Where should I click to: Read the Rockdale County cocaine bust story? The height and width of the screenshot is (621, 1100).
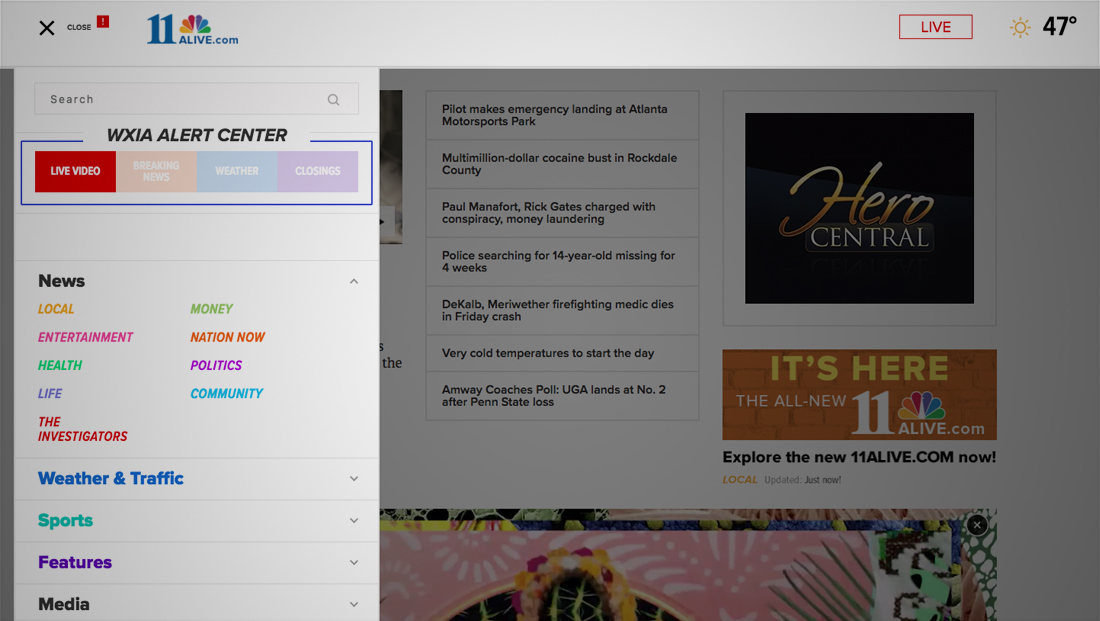[x=562, y=164]
